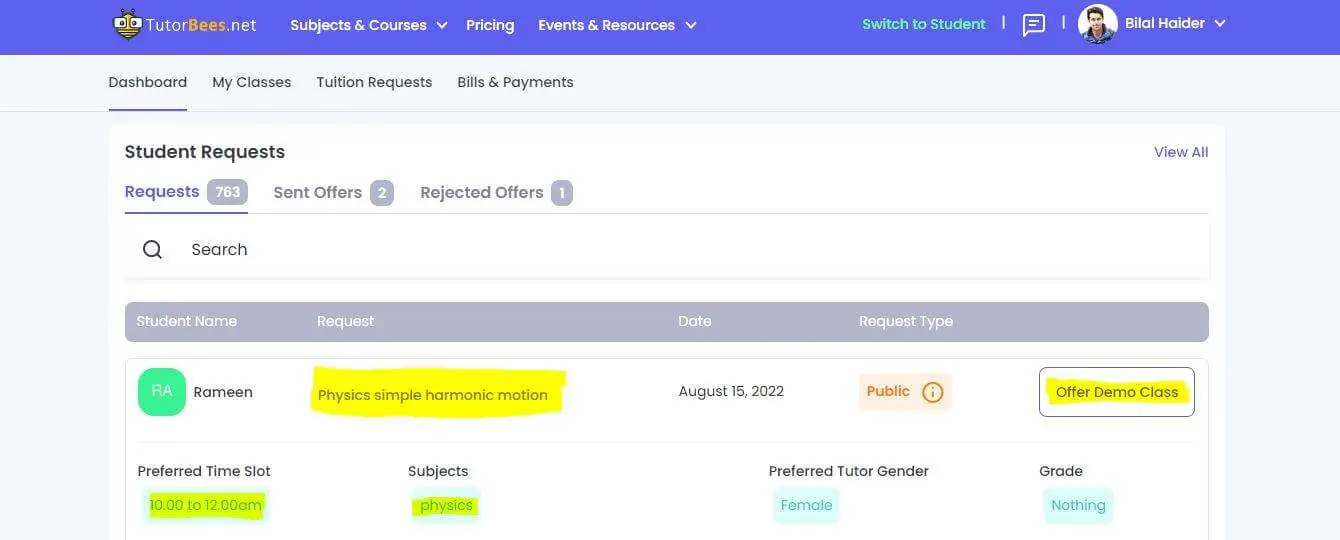Click the TutorBees bee logo icon

pos(127,25)
